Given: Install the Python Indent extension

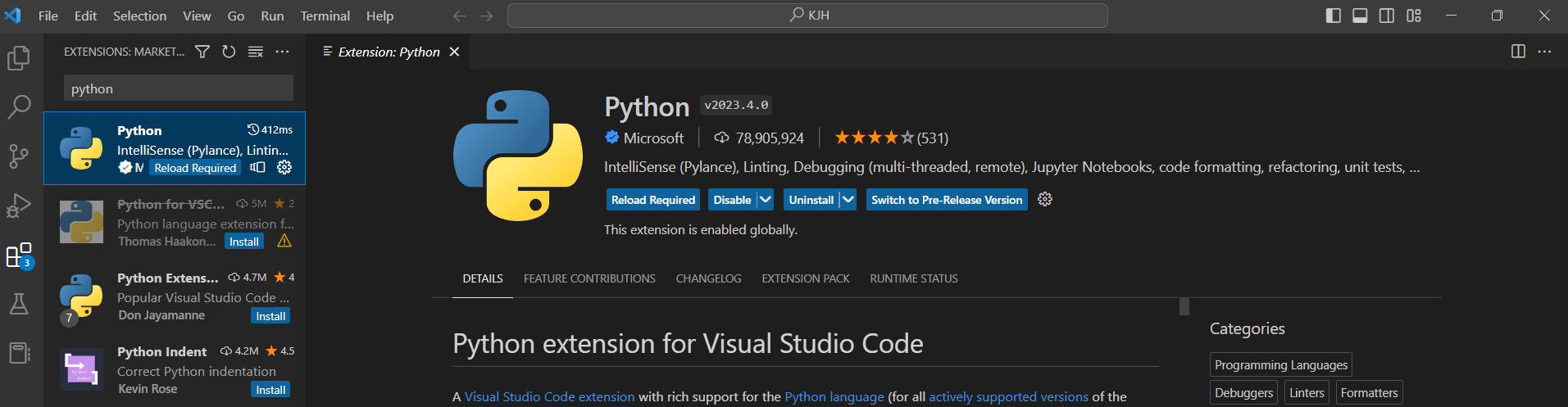Looking at the screenshot, I should click(x=270, y=390).
